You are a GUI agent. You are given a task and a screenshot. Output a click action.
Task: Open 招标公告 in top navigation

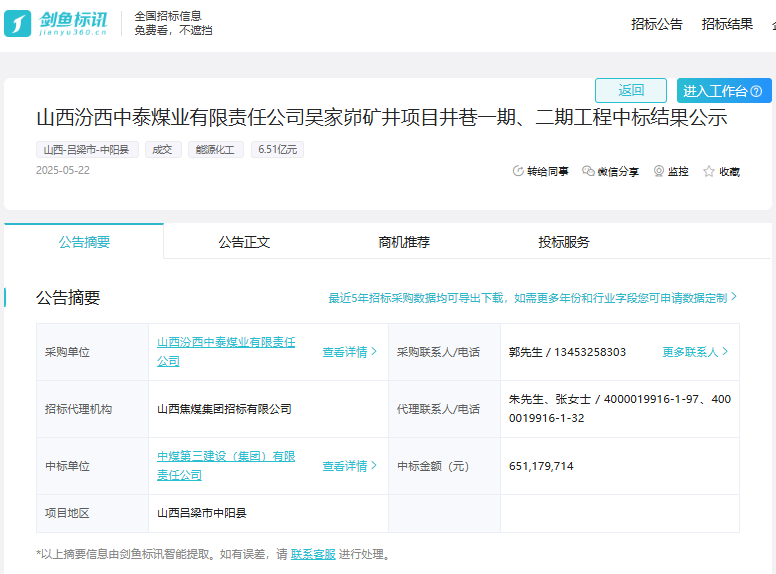point(657,24)
